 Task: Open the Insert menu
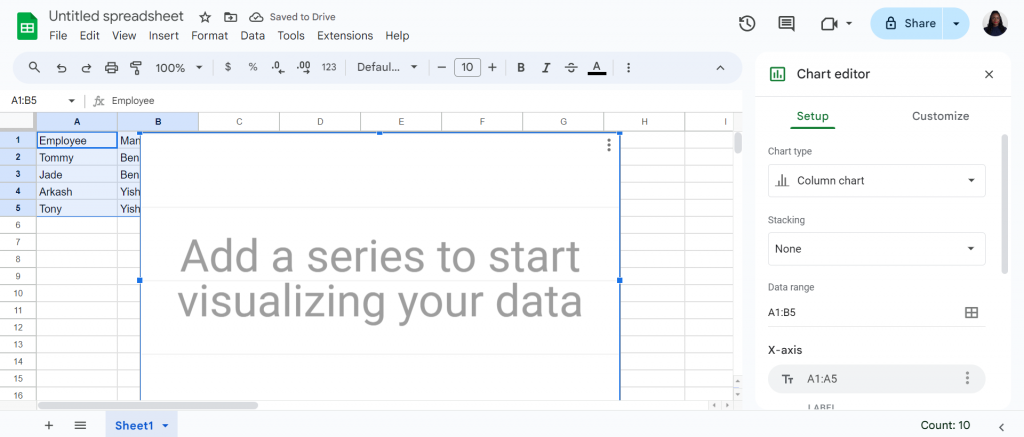(x=163, y=36)
